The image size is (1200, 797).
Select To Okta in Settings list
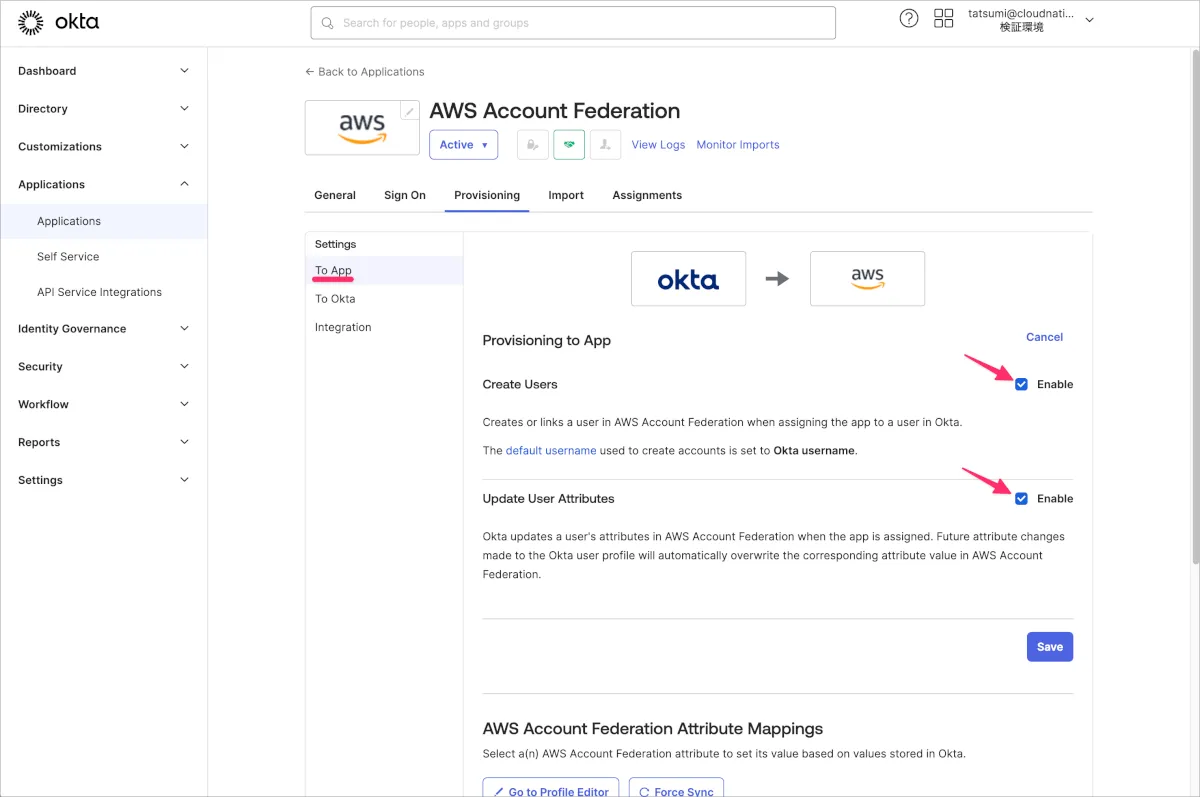(x=335, y=299)
